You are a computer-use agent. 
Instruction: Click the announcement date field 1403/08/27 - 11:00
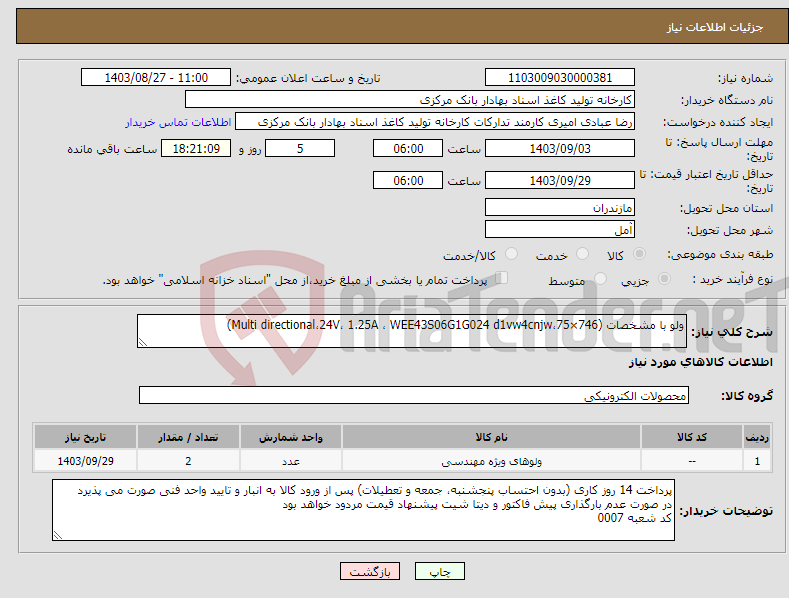[156, 78]
